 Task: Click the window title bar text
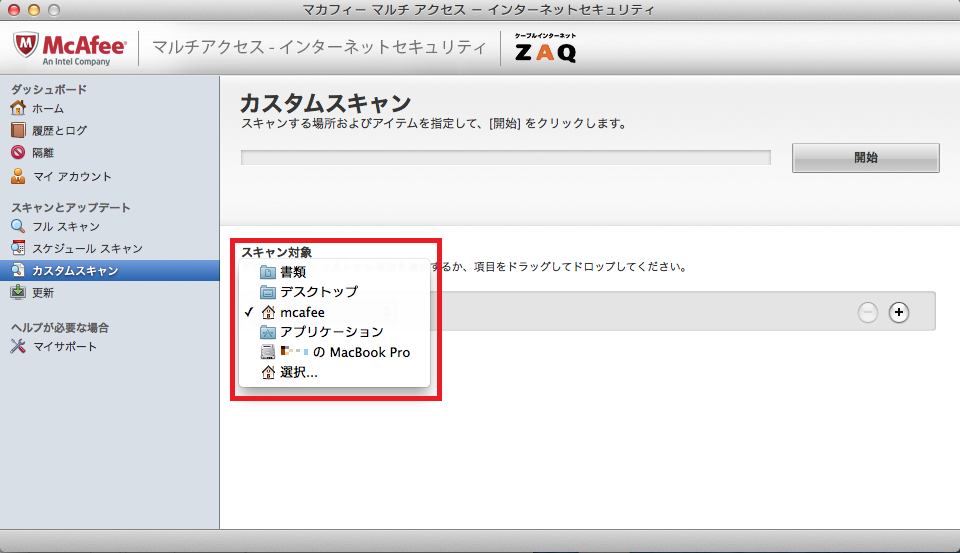(x=479, y=10)
